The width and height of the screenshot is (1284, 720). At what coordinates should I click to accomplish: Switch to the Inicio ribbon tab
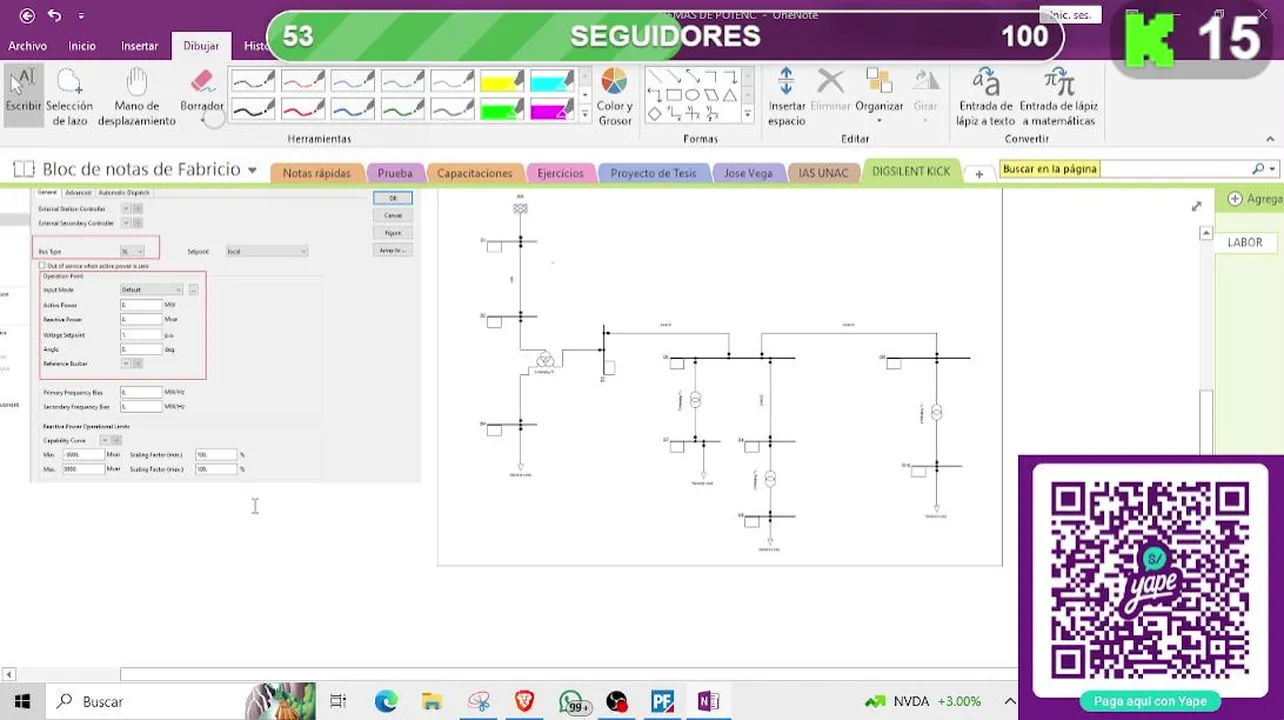[x=82, y=46]
